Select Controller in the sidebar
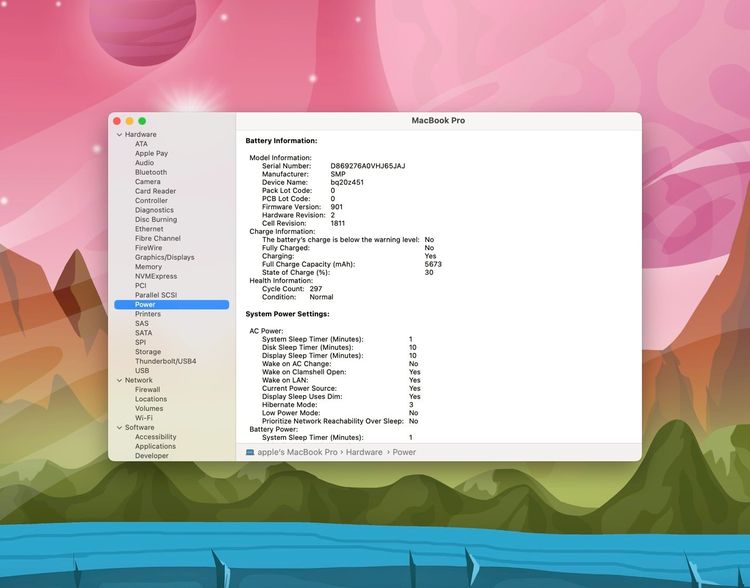Viewport: 750px width, 588px height. pos(151,200)
